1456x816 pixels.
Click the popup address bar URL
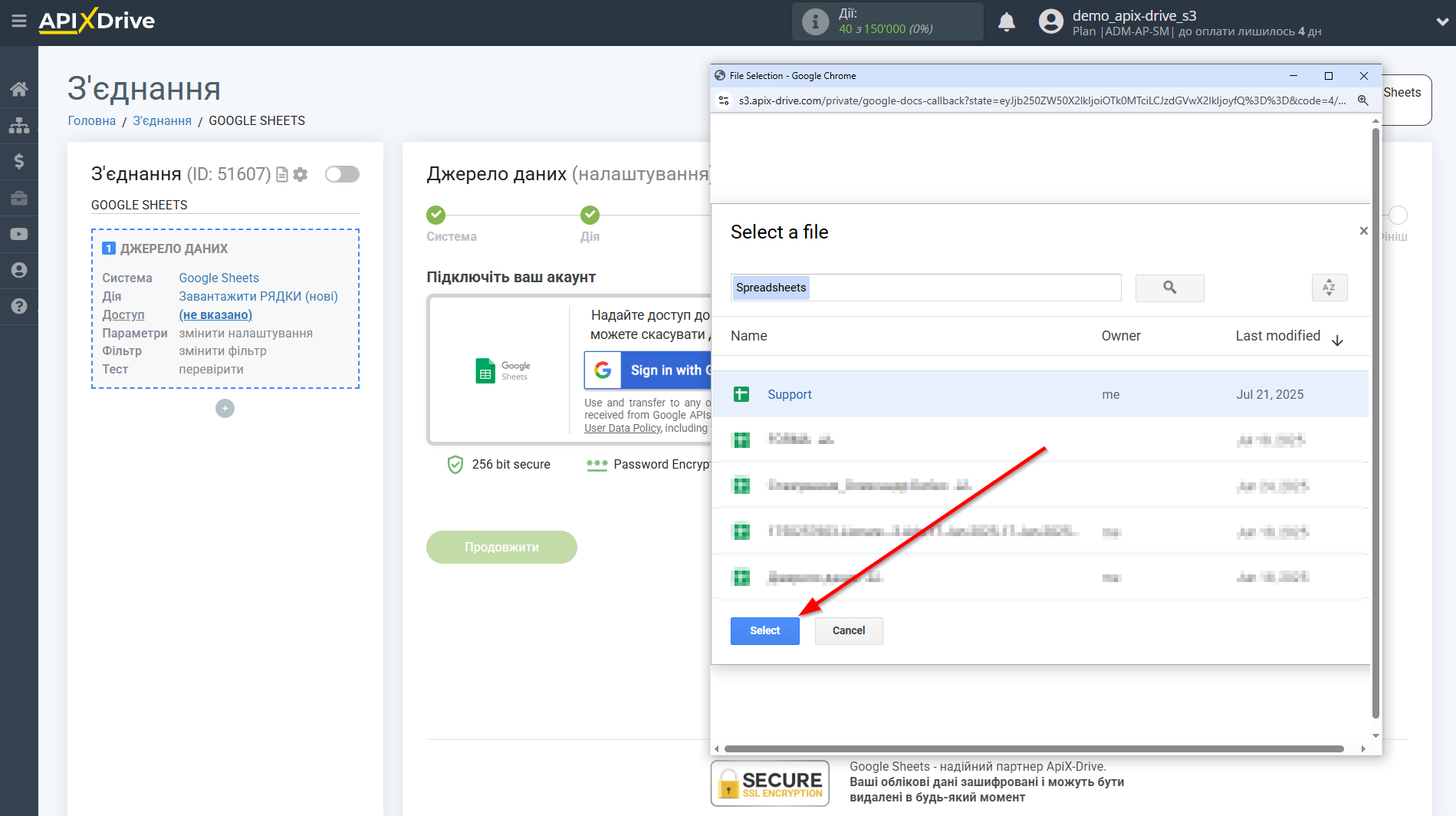click(1041, 100)
